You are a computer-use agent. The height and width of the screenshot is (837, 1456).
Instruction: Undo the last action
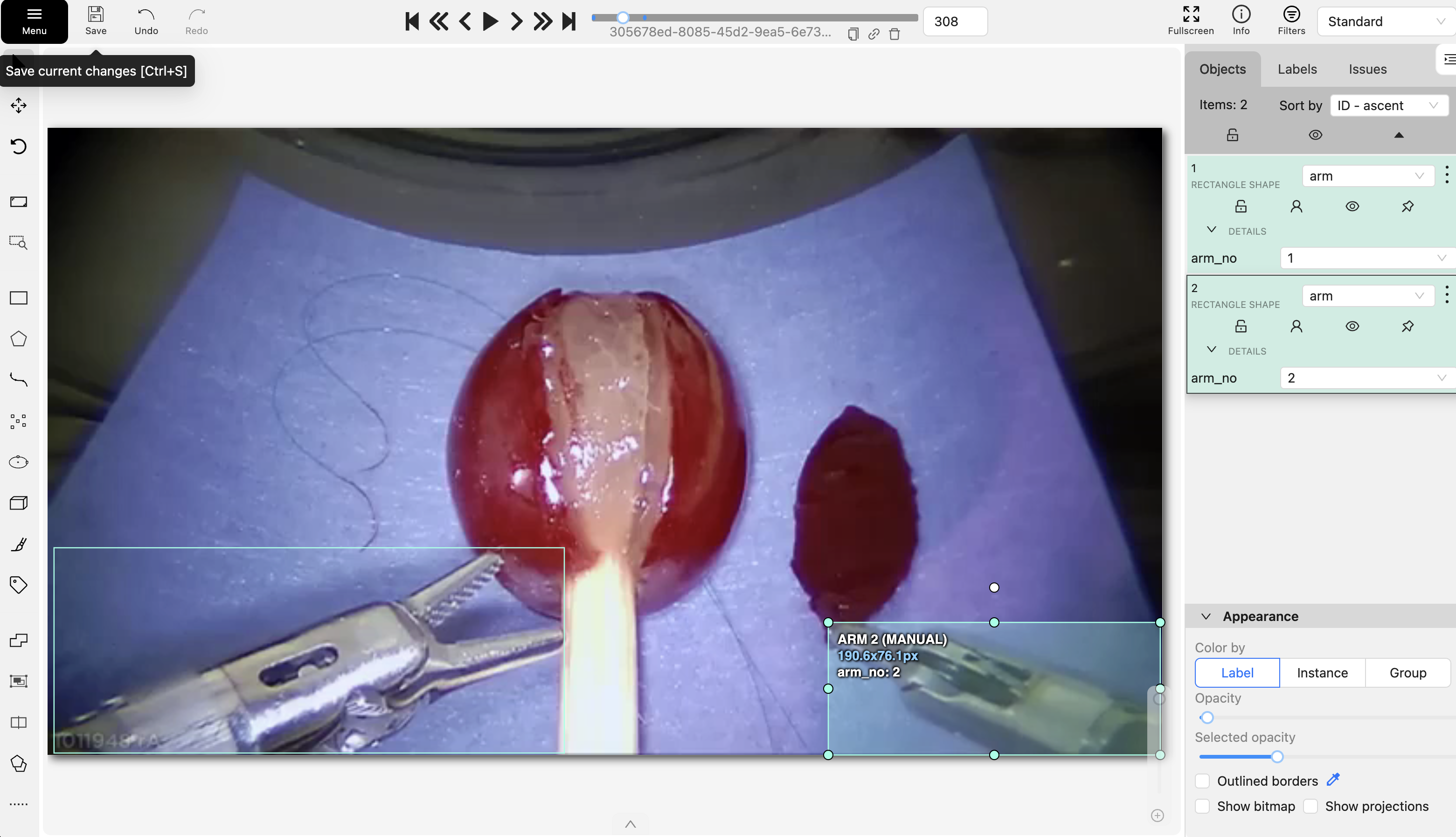click(146, 21)
